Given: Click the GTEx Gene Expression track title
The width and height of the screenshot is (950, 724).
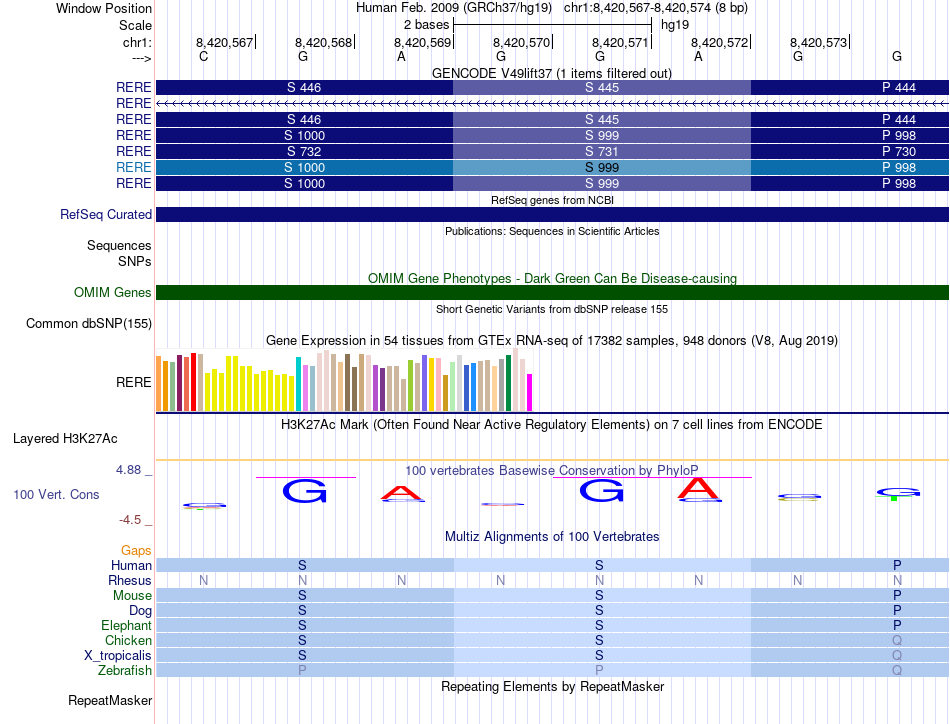Looking at the screenshot, I should tap(552, 340).
